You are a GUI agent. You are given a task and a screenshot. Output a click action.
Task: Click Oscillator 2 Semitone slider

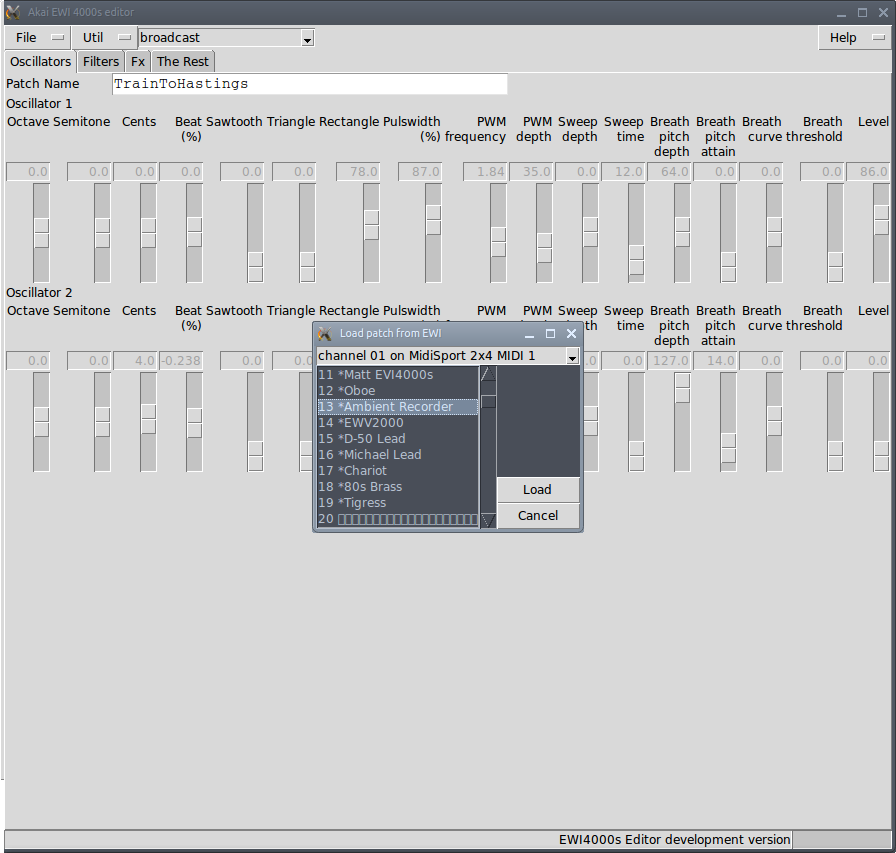pyautogui.click(x=102, y=422)
